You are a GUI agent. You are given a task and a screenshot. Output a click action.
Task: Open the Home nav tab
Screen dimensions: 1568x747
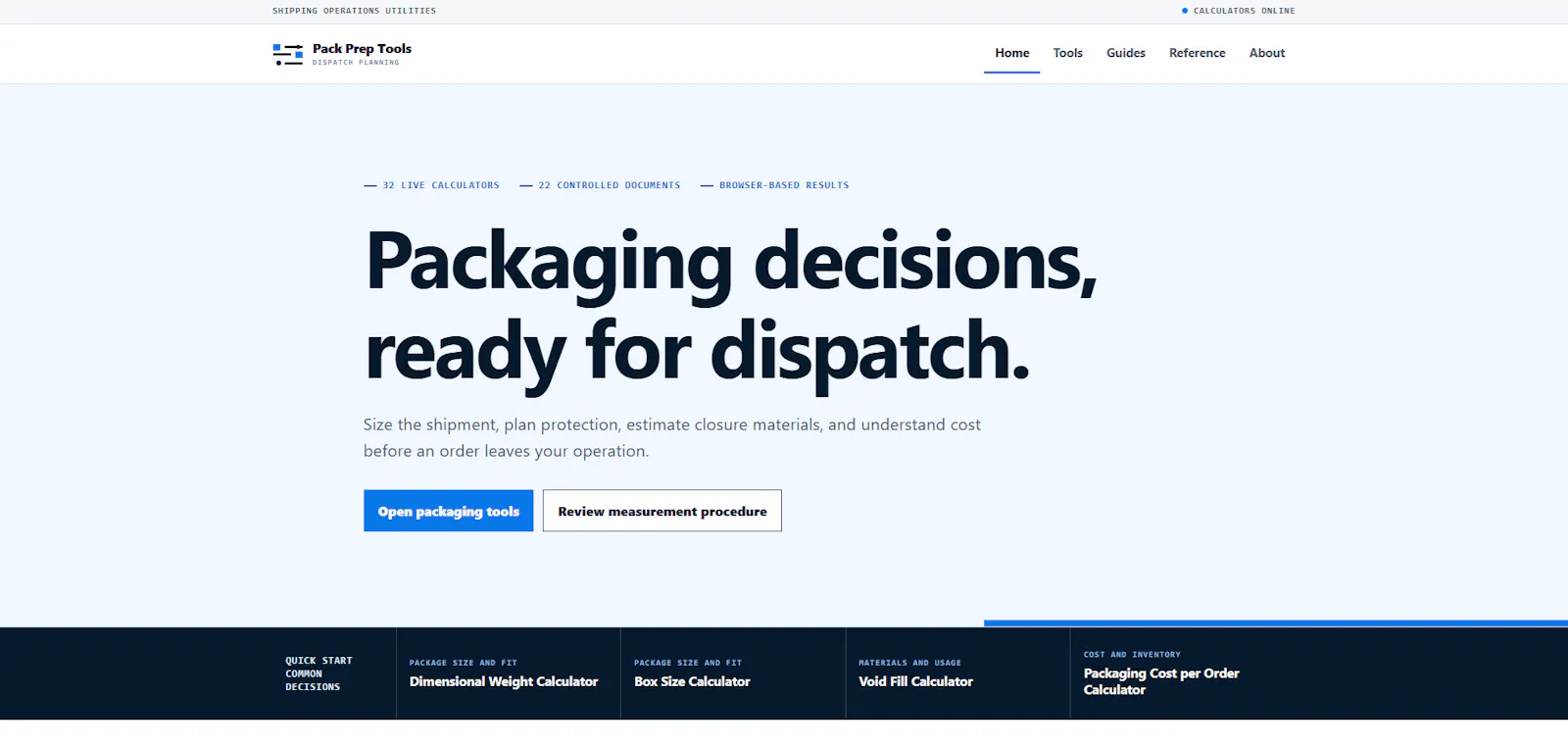(x=1012, y=53)
